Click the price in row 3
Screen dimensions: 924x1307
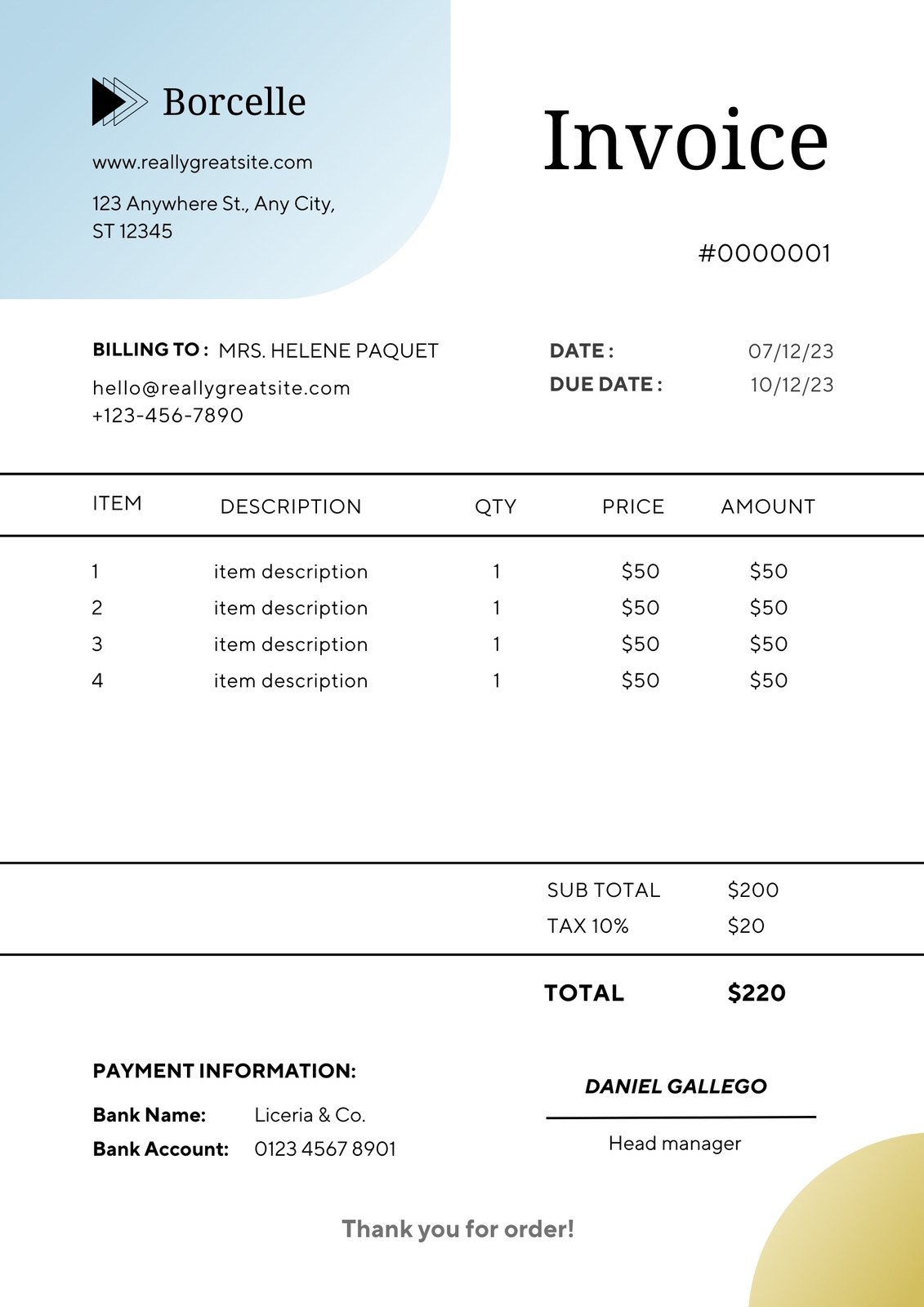pyautogui.click(x=641, y=645)
